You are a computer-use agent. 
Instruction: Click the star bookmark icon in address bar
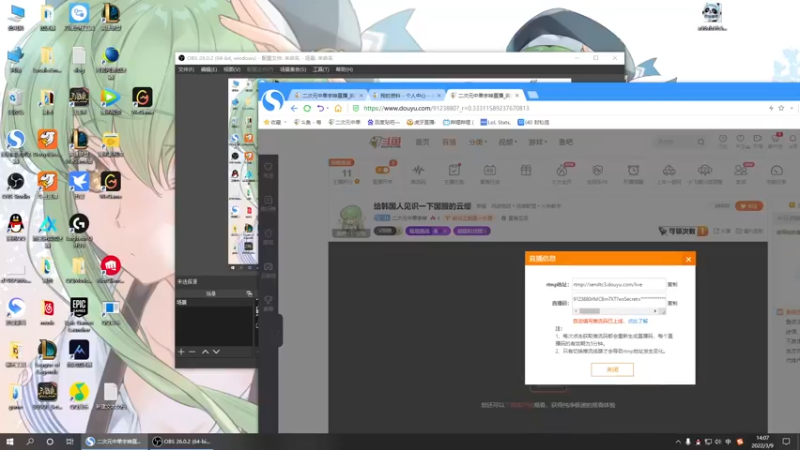coord(781,108)
